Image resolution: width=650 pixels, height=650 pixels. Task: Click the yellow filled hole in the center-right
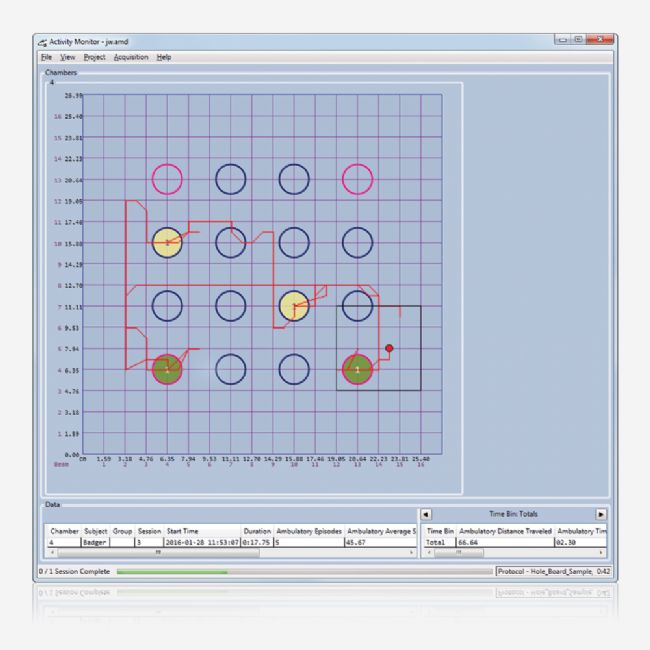(x=294, y=305)
